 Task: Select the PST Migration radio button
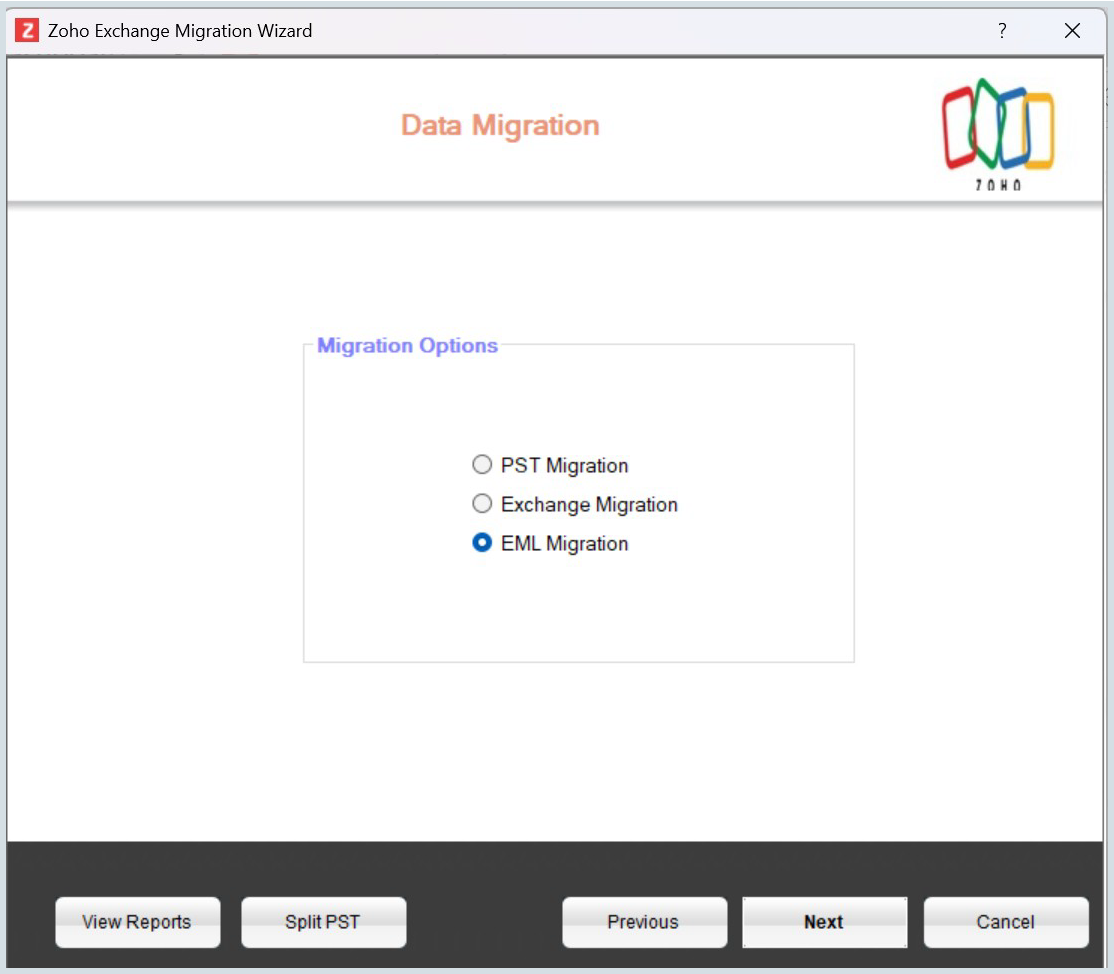click(482, 465)
